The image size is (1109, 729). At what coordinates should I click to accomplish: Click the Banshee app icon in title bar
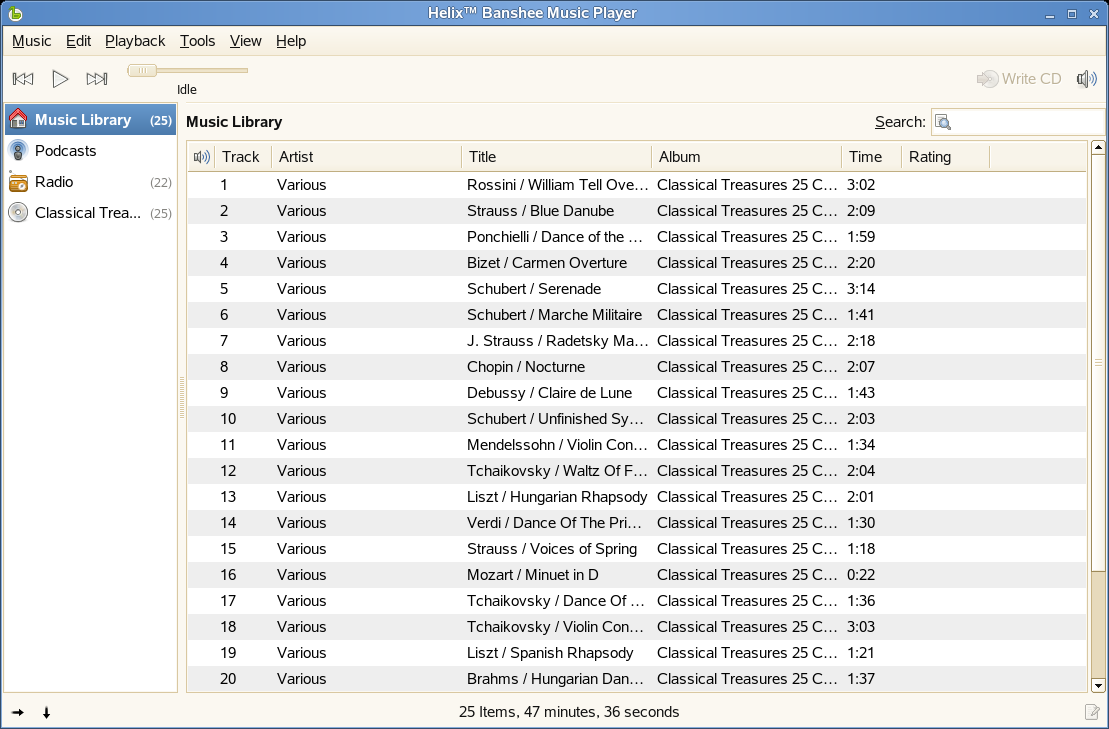point(15,13)
